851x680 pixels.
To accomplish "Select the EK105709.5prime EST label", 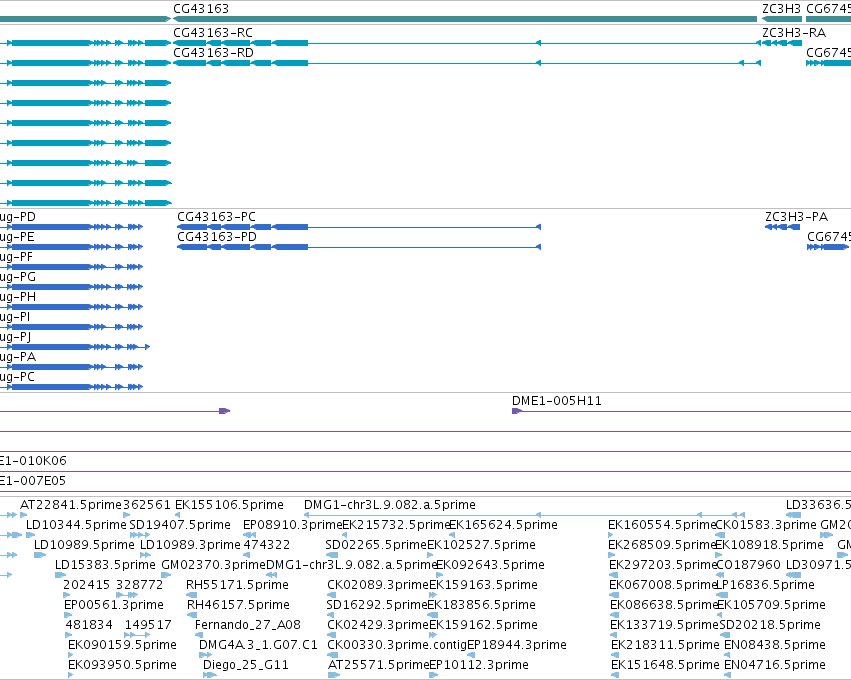I will [x=771, y=605].
